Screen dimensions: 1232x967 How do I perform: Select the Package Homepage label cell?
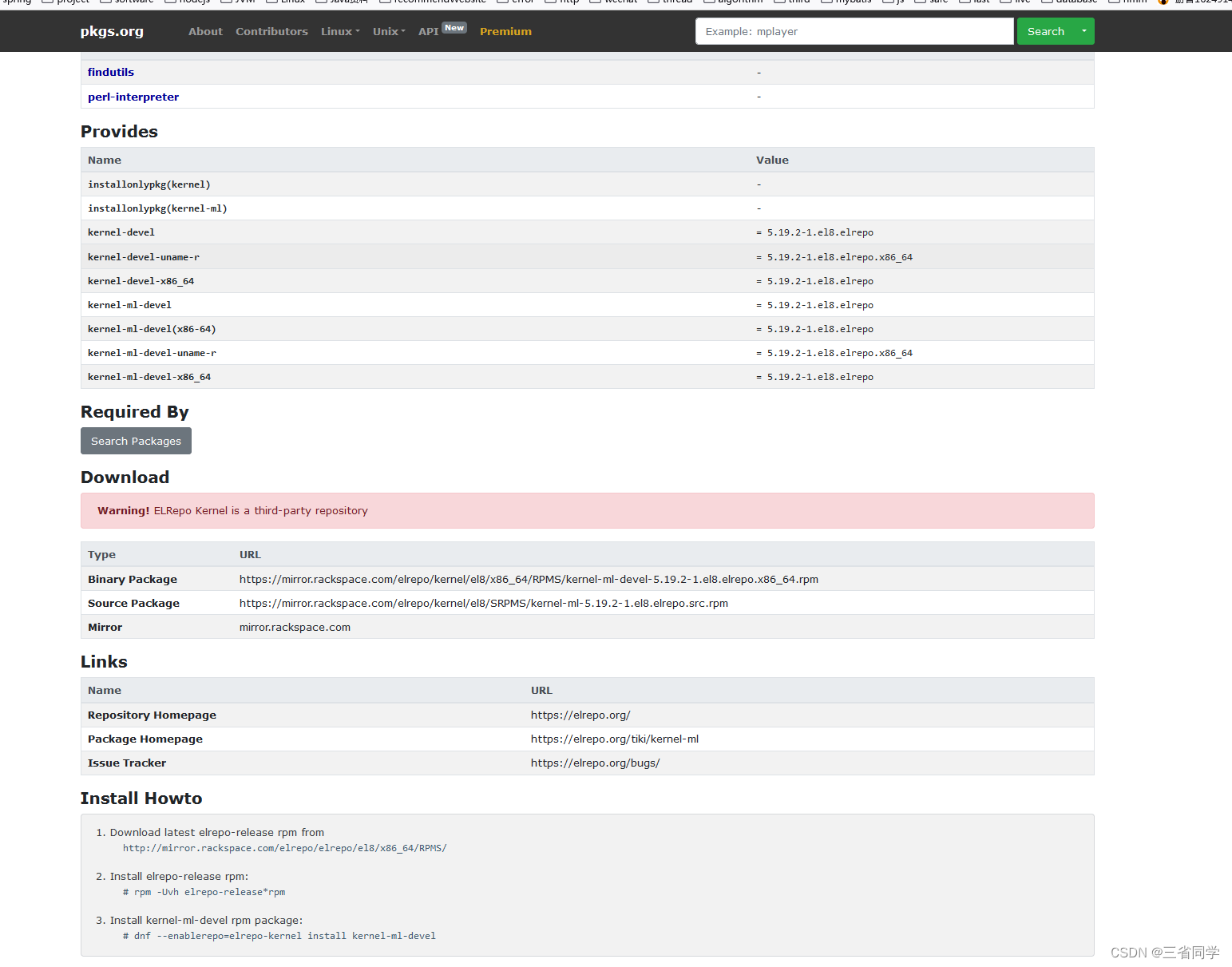click(x=145, y=739)
